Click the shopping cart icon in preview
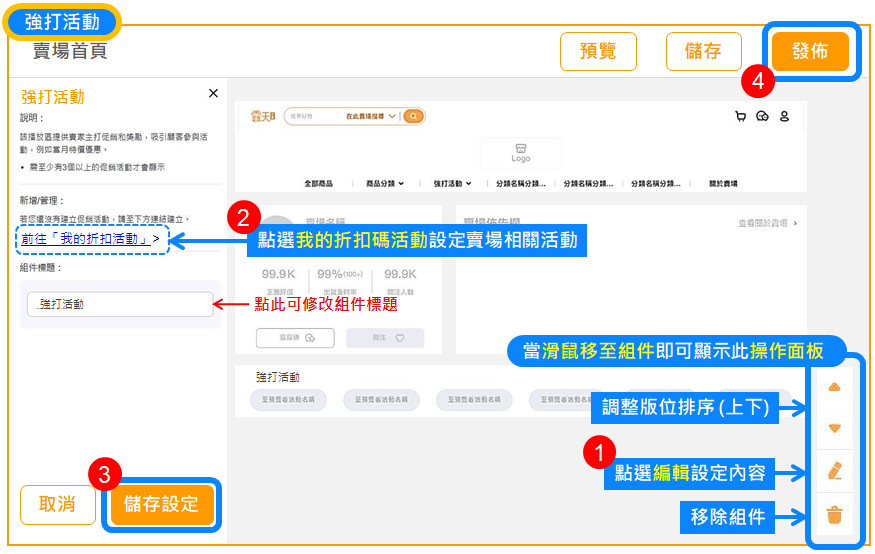The height and width of the screenshot is (554, 875). (740, 116)
